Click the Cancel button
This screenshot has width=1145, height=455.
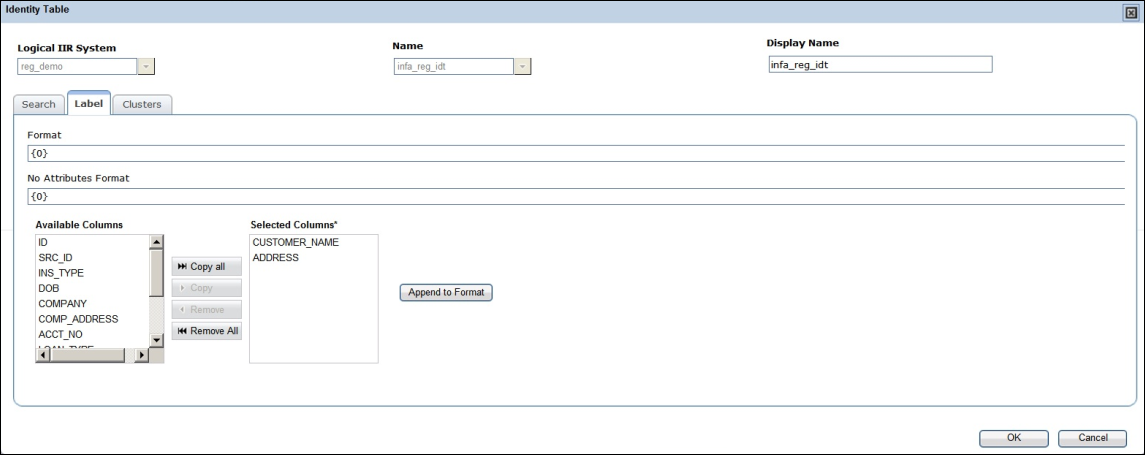tap(1093, 437)
